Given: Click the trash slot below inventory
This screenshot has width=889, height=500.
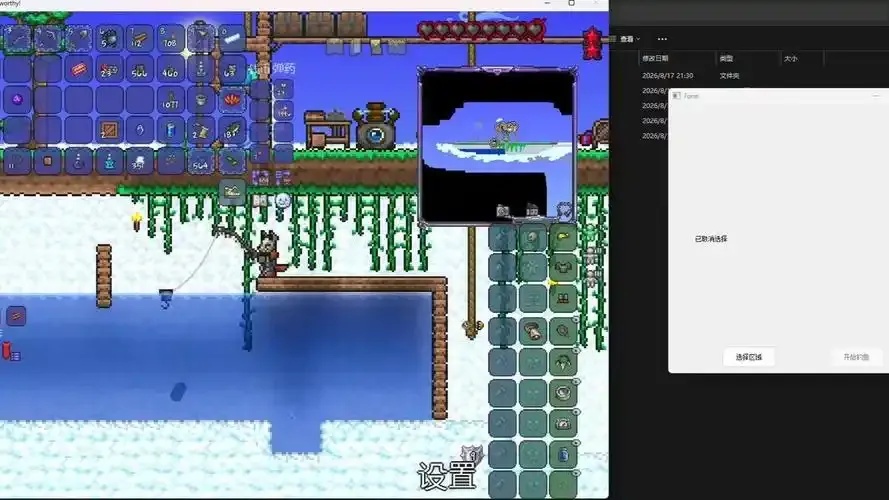Looking at the screenshot, I should (x=232, y=192).
